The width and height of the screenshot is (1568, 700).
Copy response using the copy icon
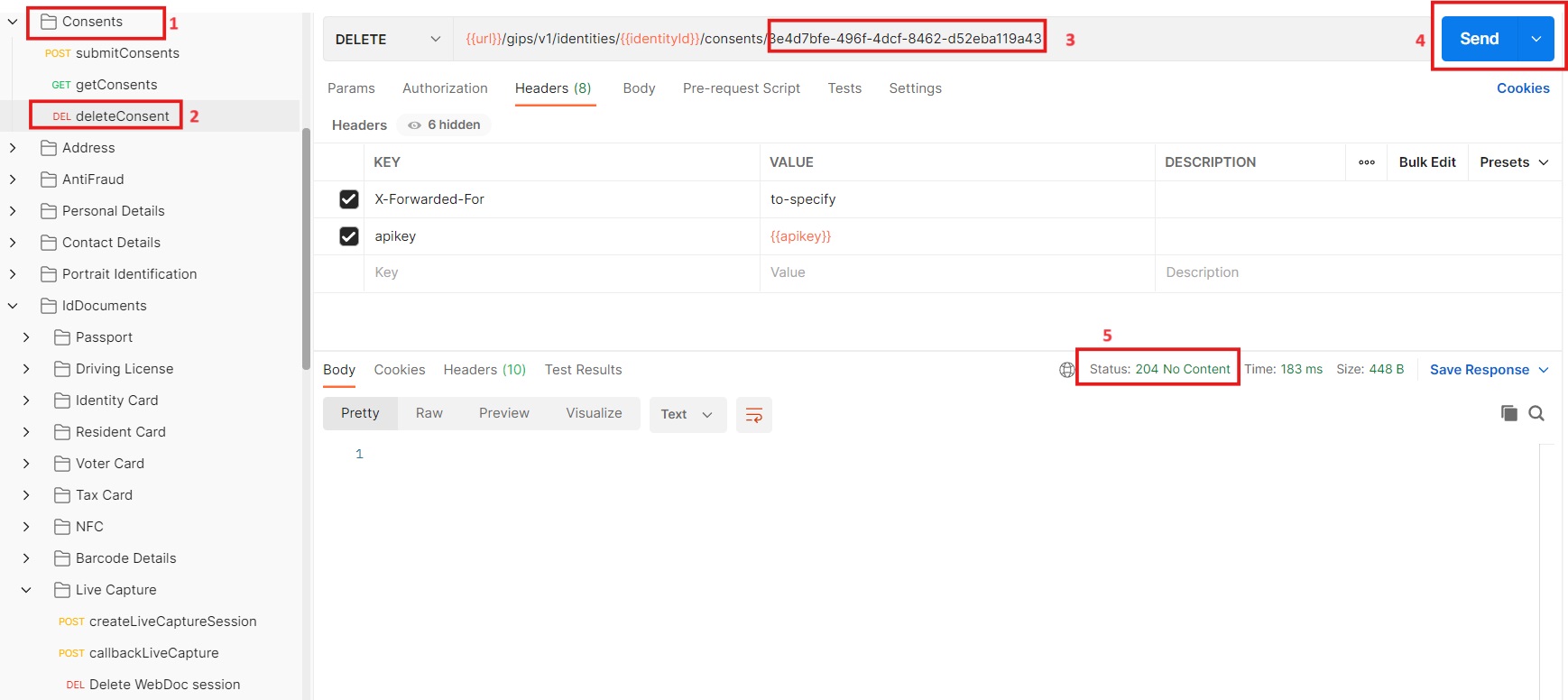(1509, 413)
